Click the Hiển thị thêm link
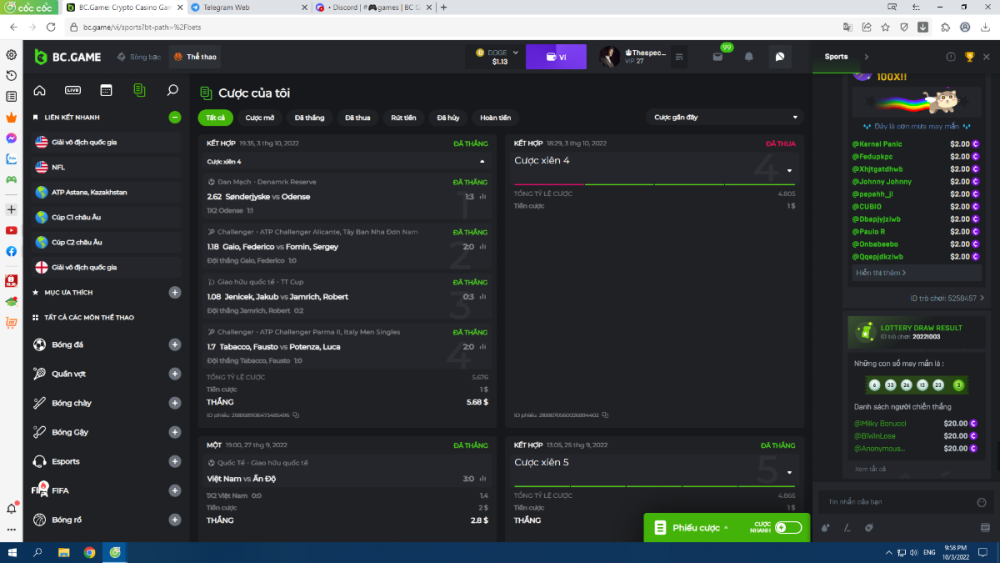This screenshot has width=1000, height=563. (880, 272)
